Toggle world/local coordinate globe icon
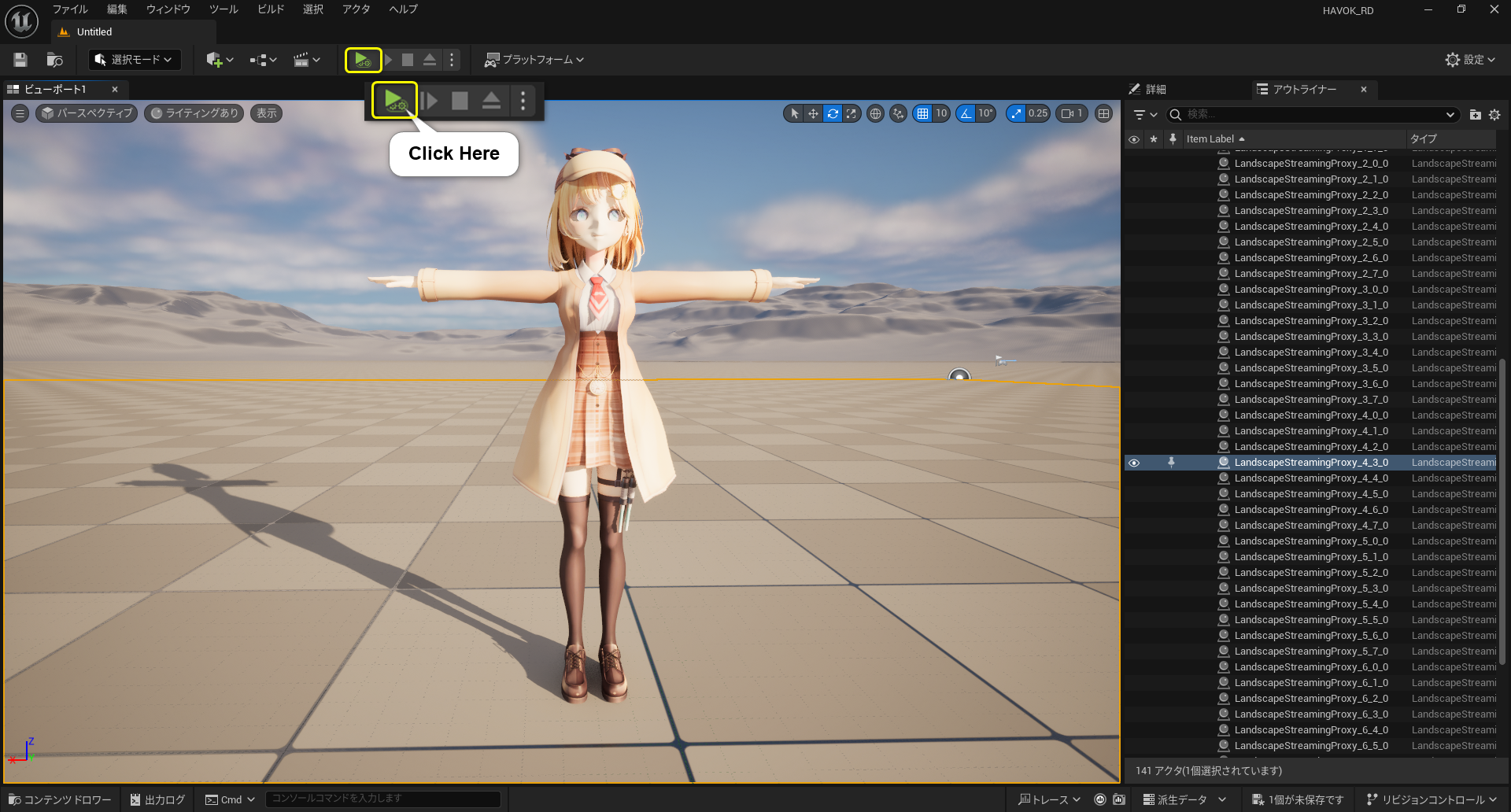 pos(875,113)
